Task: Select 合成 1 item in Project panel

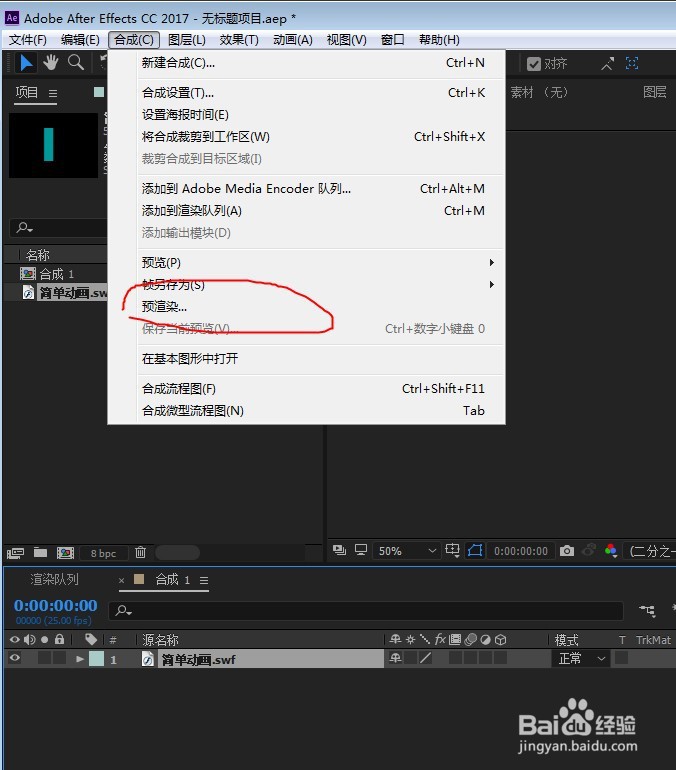Action: point(55,274)
